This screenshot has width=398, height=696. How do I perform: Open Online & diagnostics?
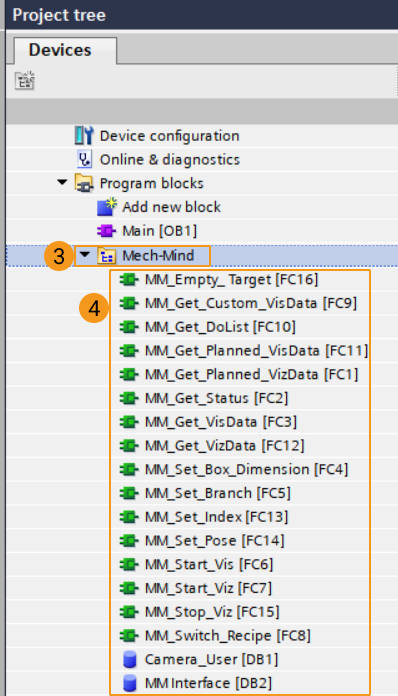(x=170, y=160)
